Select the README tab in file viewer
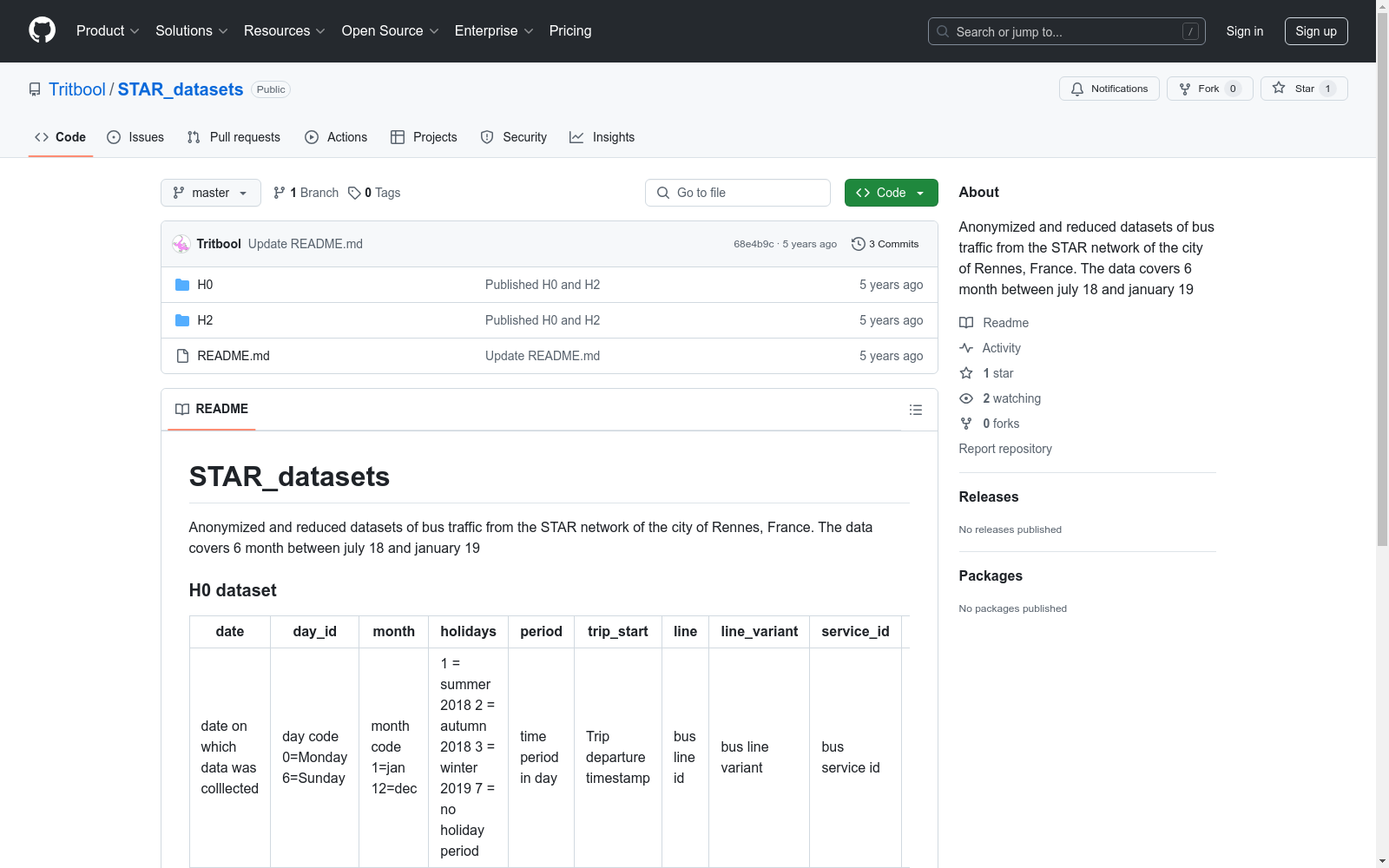This screenshot has width=1389, height=868. pos(212,409)
